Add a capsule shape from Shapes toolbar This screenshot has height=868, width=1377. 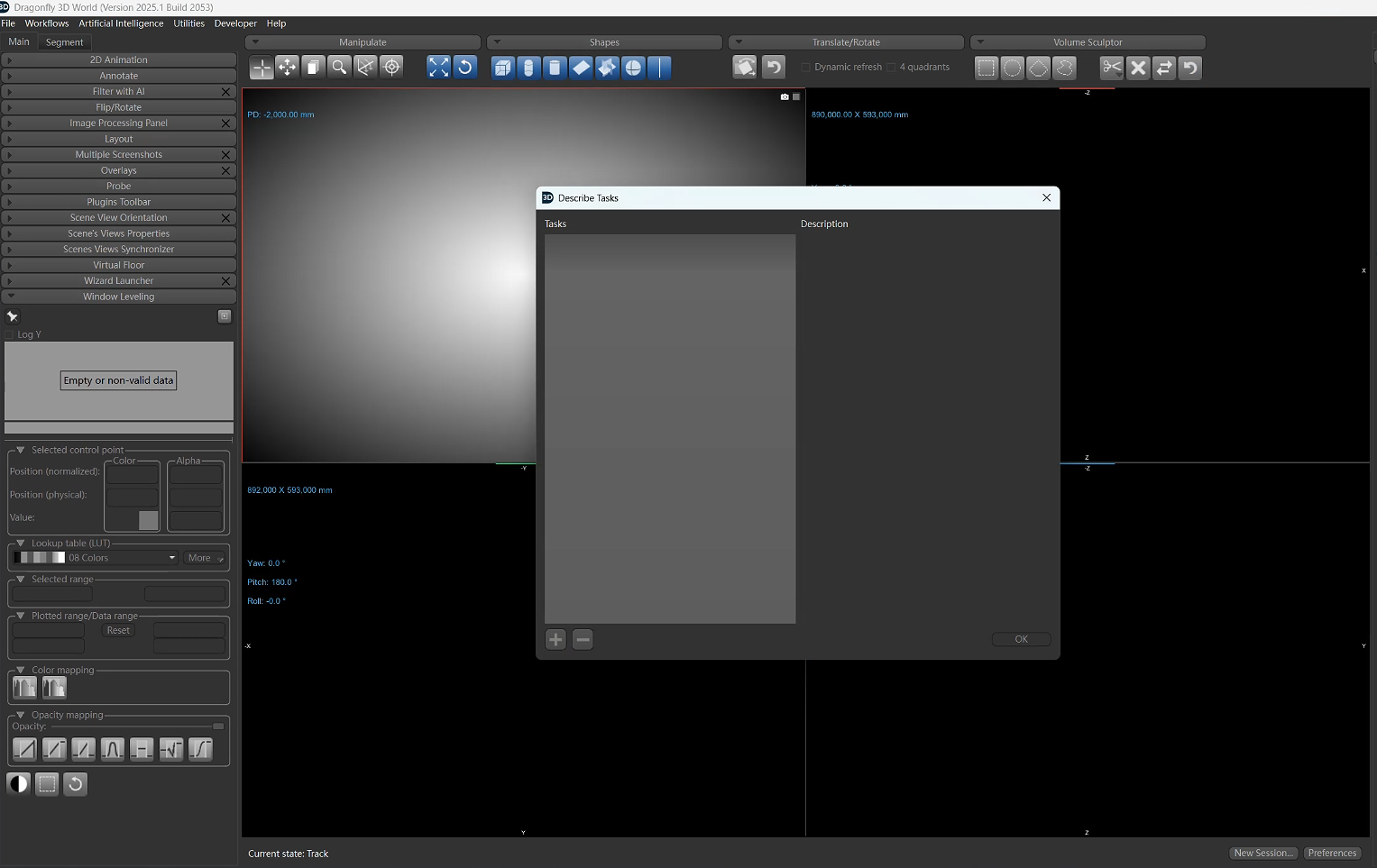tap(529, 68)
